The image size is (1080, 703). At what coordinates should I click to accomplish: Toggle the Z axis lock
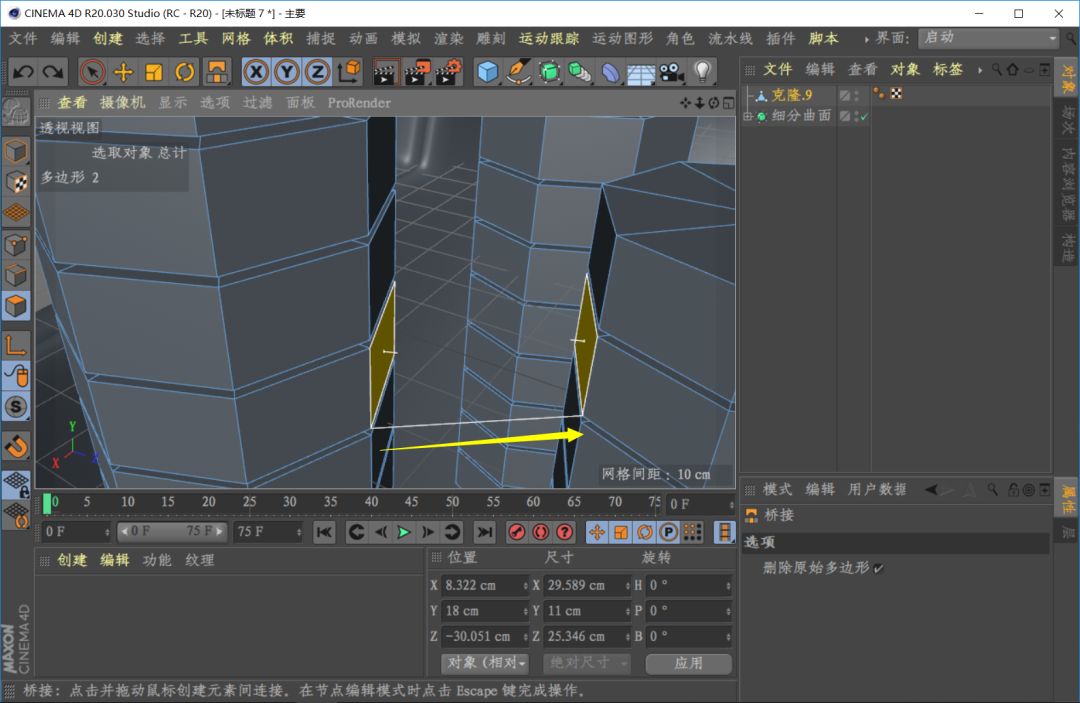[317, 72]
